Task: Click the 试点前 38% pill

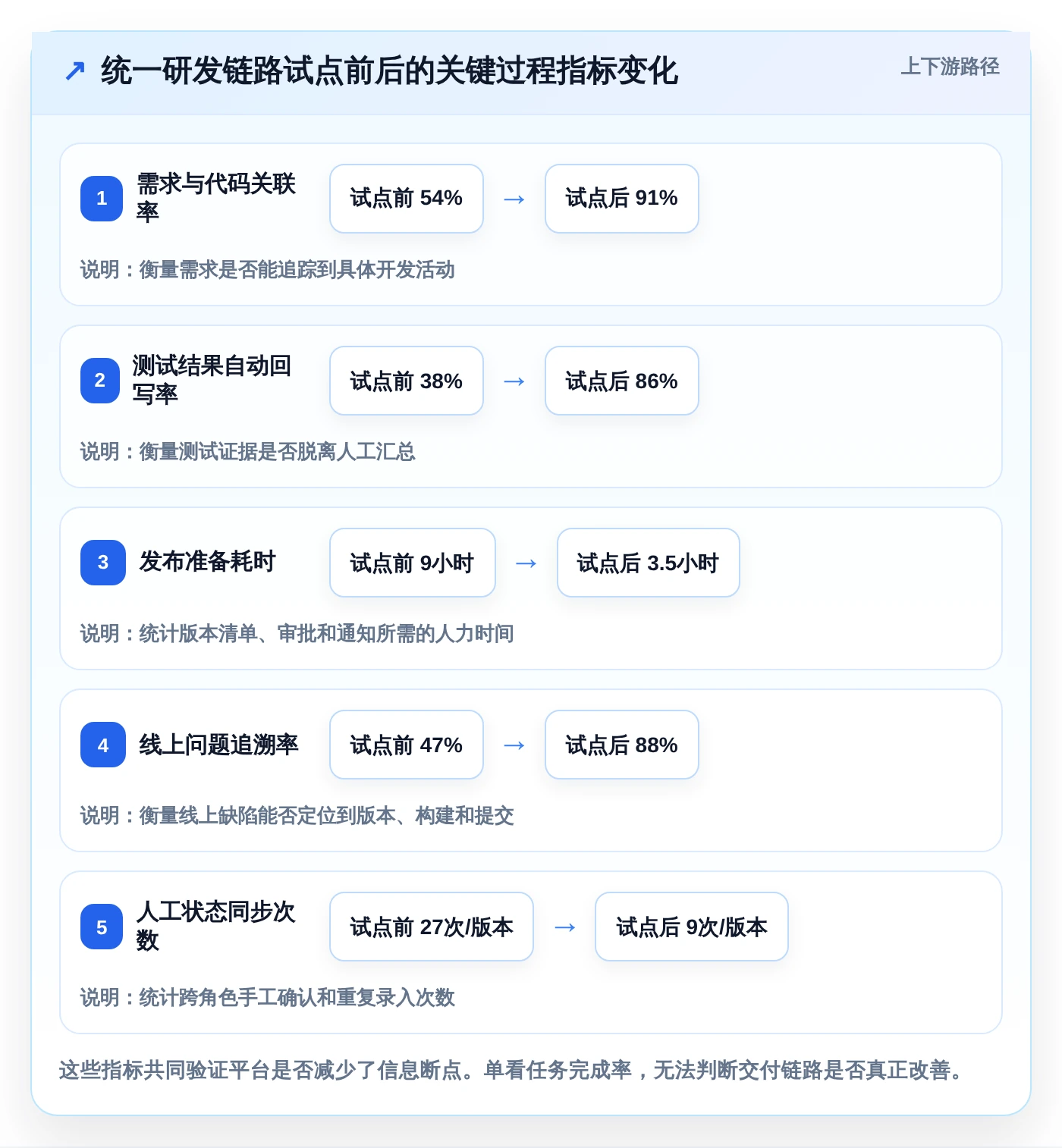Action: [x=407, y=381]
